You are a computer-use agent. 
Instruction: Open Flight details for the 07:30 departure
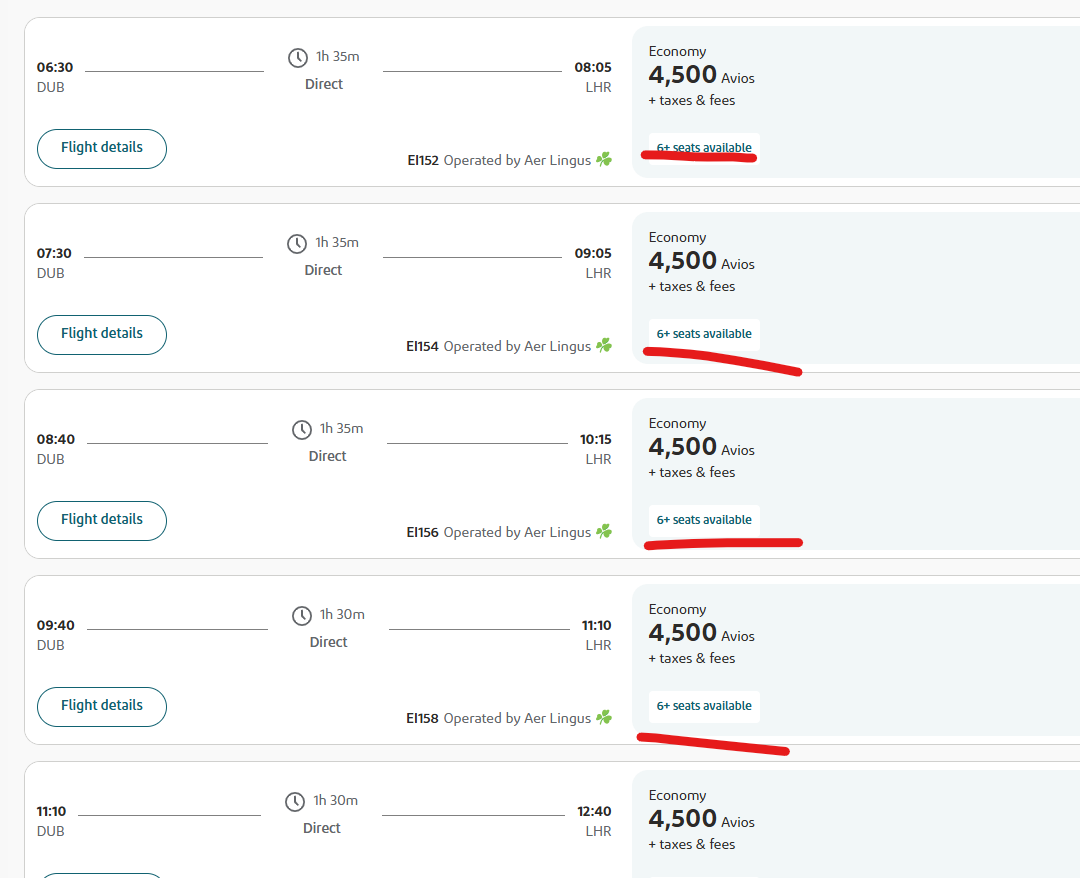point(102,335)
